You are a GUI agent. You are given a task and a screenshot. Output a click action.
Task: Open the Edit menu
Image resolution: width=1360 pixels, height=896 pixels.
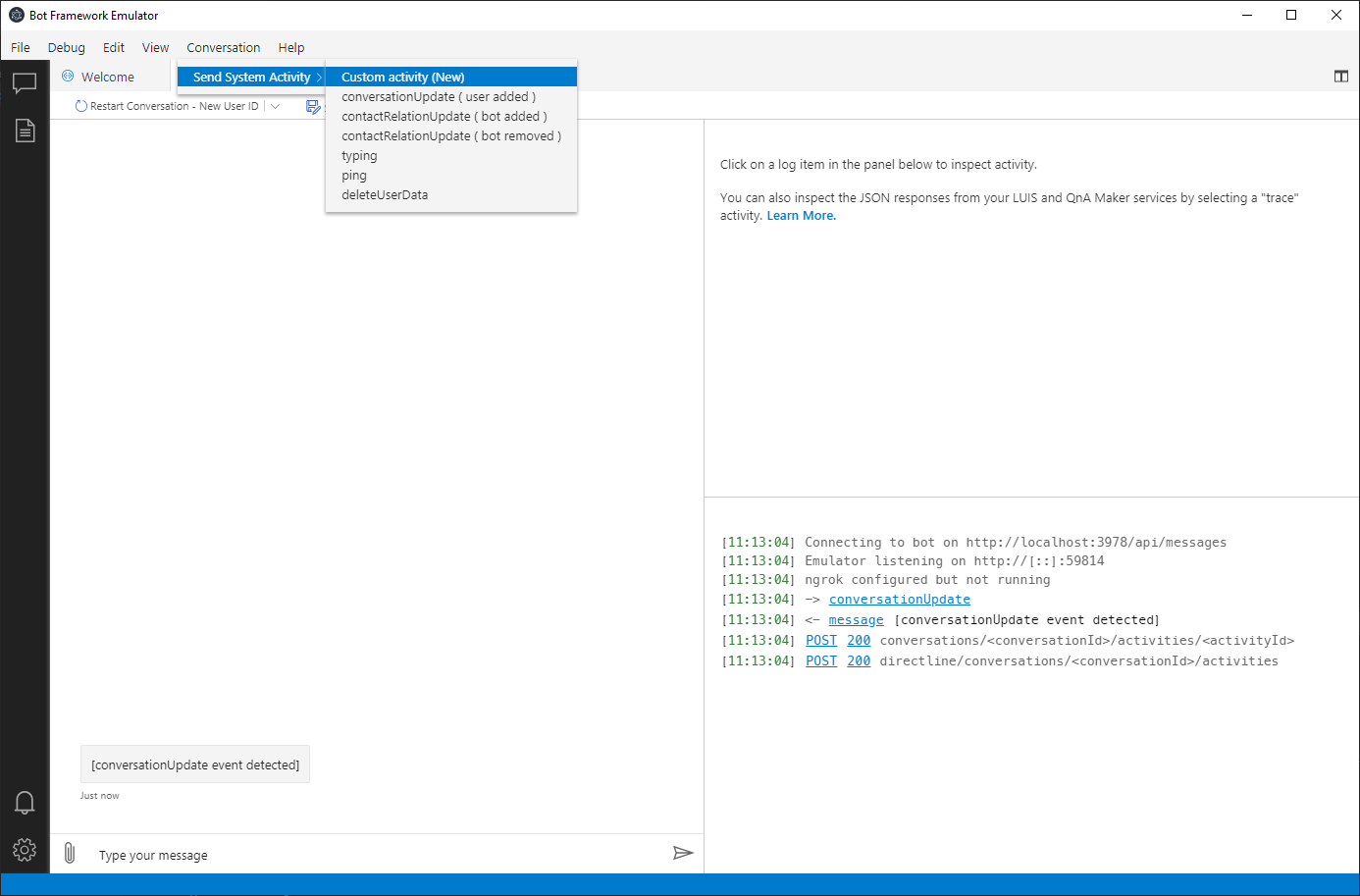pos(114,47)
